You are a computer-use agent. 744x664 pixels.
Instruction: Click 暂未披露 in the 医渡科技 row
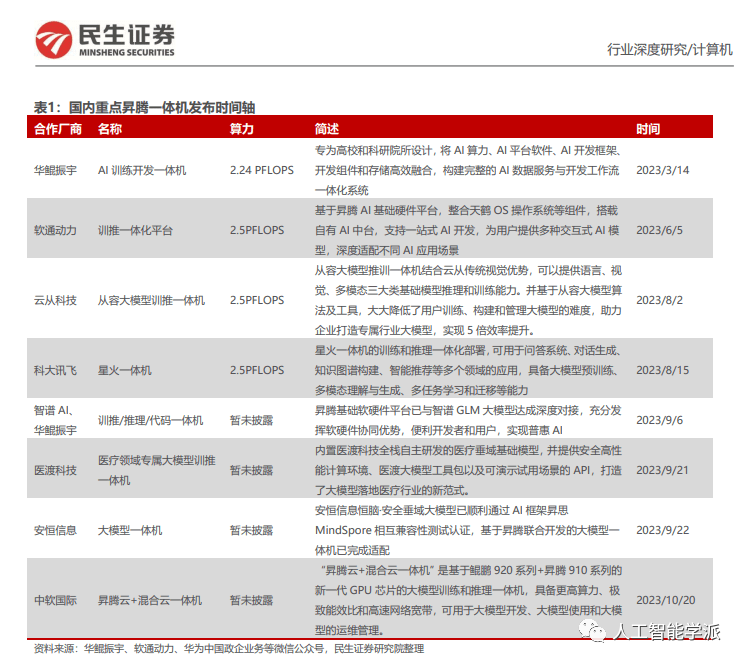click(x=251, y=470)
